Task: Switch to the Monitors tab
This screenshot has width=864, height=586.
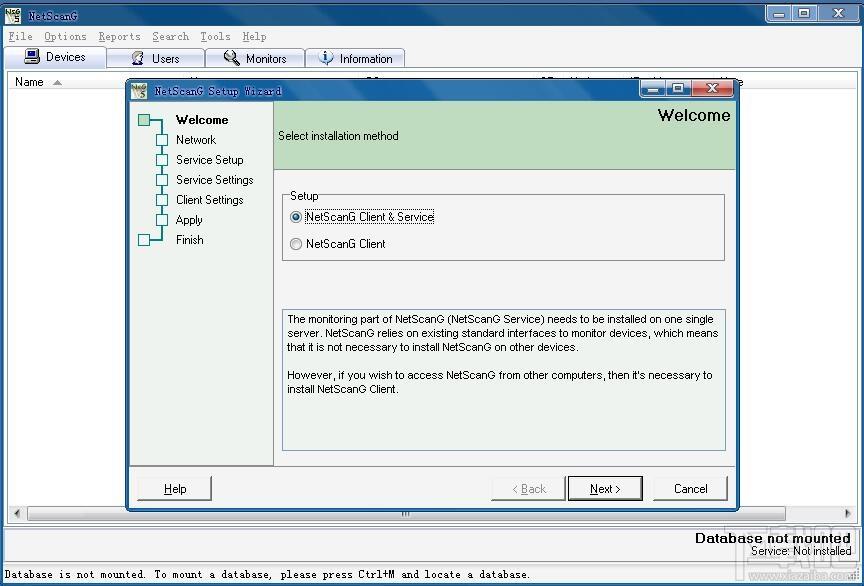Action: (x=255, y=58)
